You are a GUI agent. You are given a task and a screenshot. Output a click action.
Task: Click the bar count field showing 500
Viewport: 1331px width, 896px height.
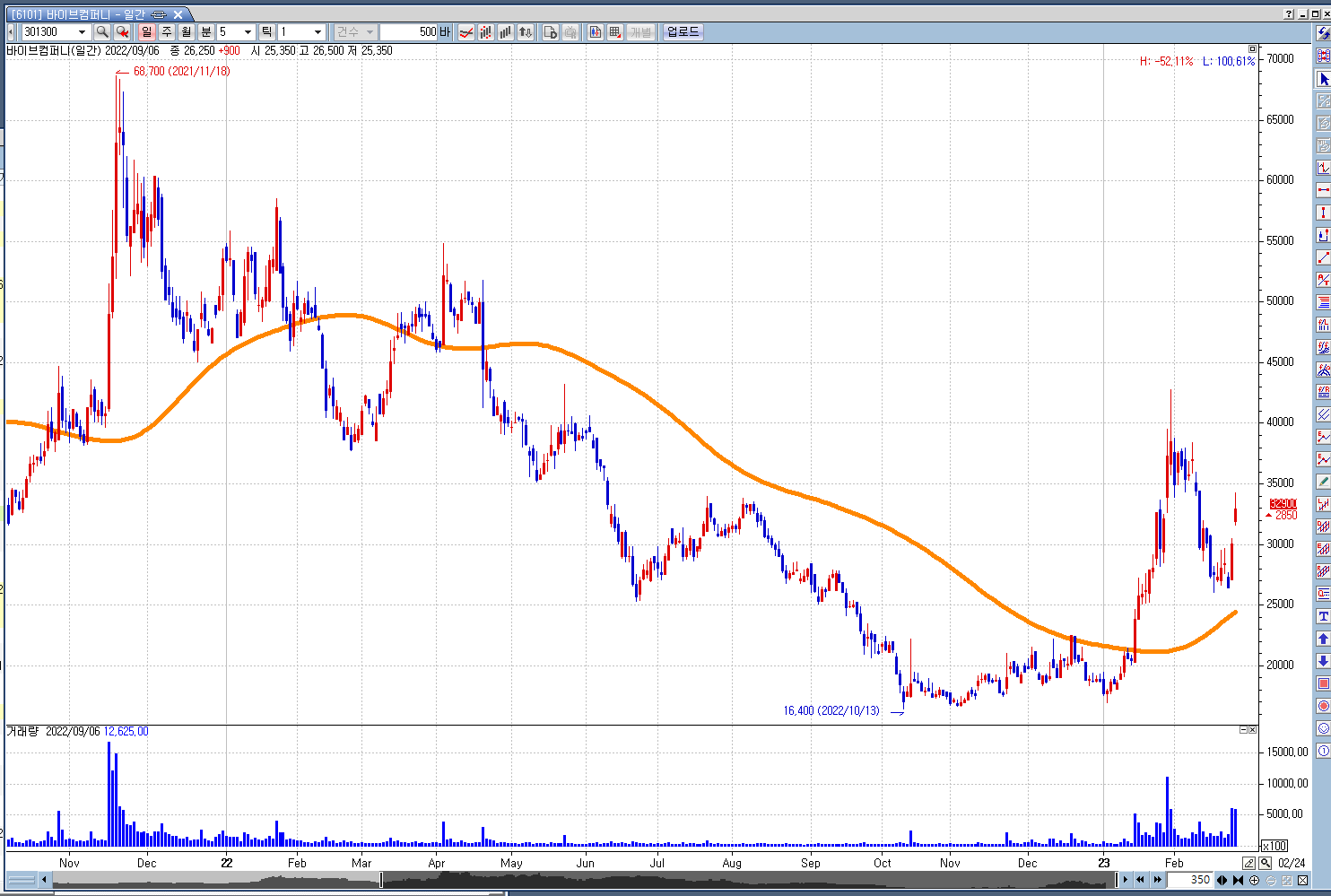[x=409, y=32]
